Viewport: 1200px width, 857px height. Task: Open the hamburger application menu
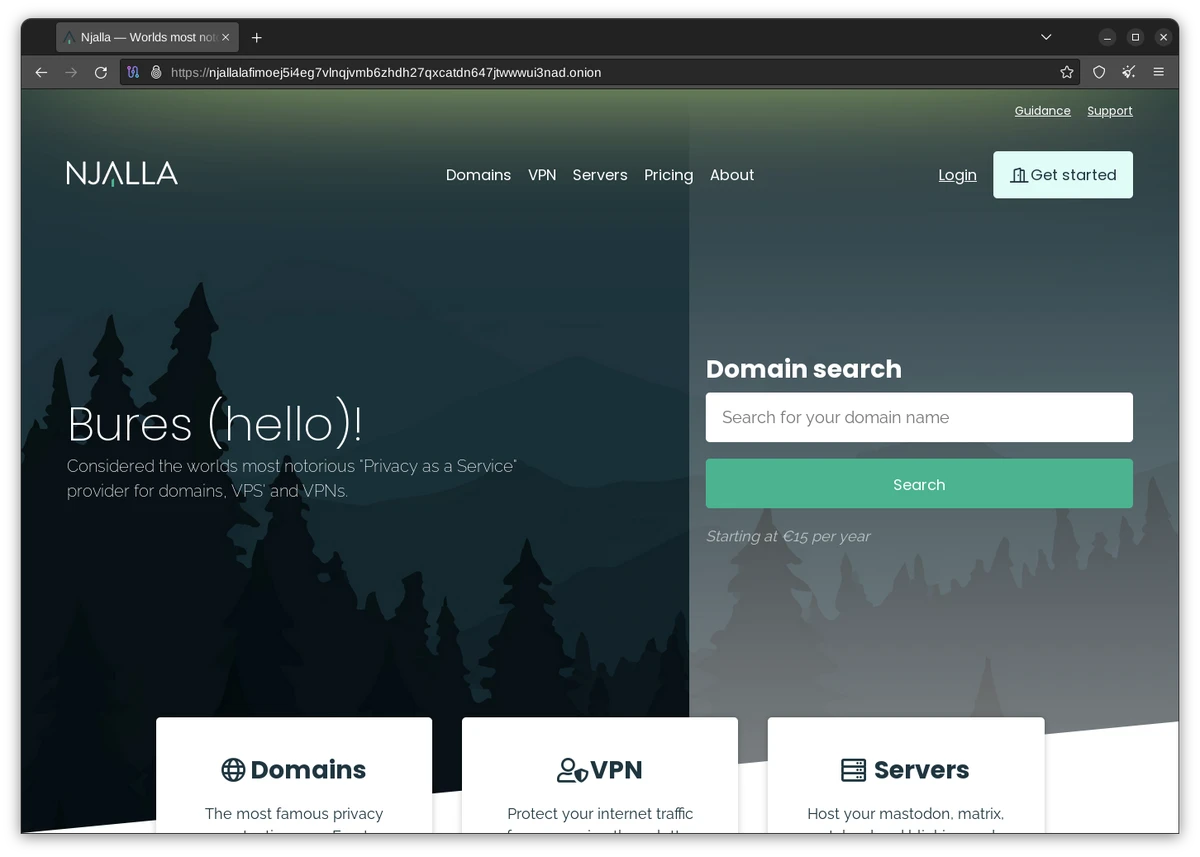click(x=1159, y=72)
